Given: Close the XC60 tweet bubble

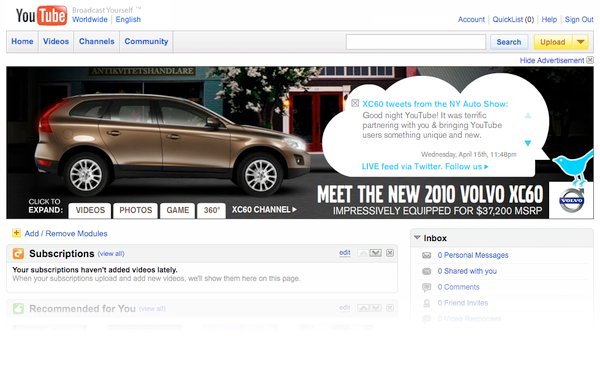Looking at the screenshot, I should click(x=355, y=103).
